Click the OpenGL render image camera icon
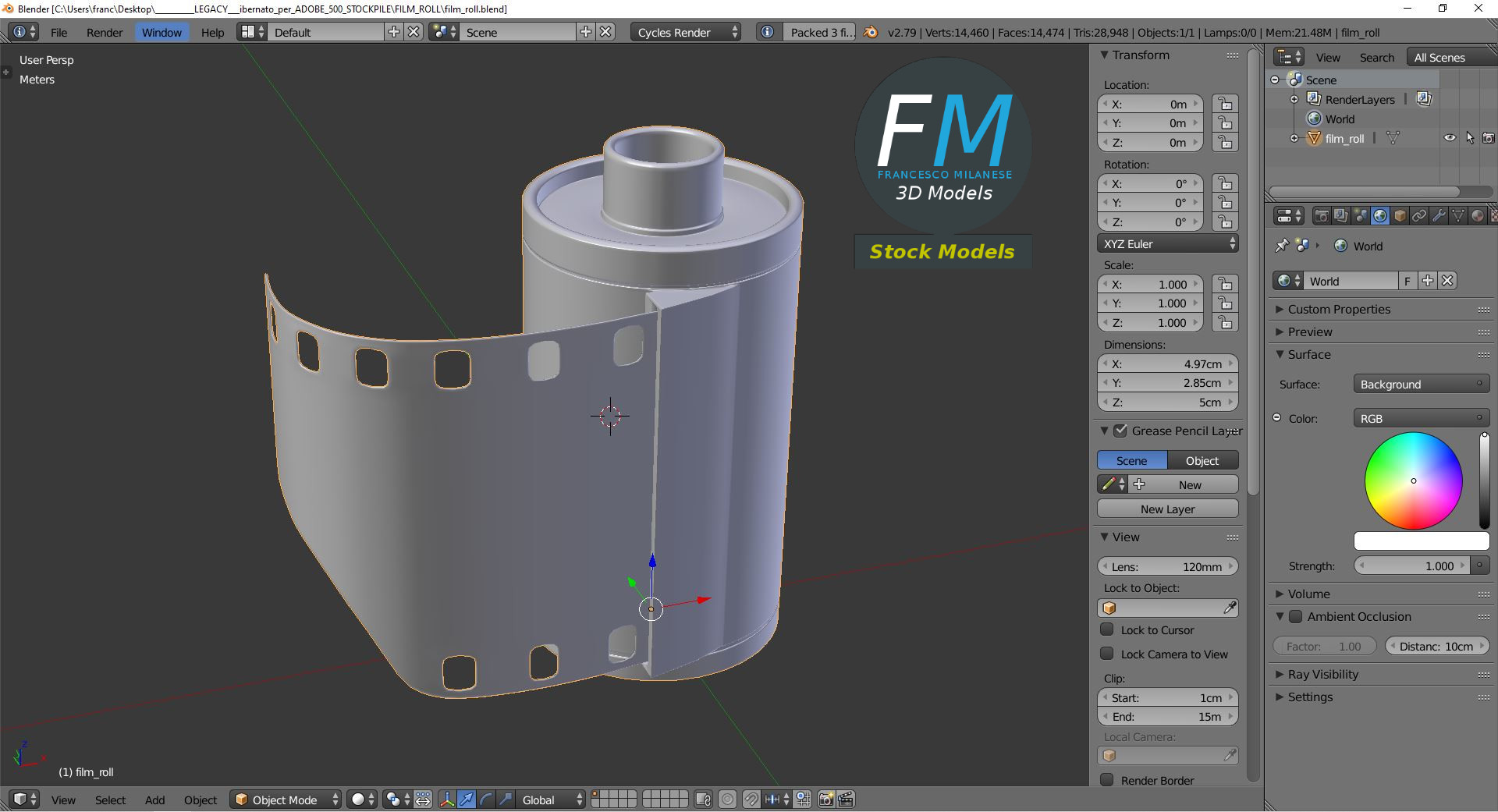1498x812 pixels. click(826, 800)
